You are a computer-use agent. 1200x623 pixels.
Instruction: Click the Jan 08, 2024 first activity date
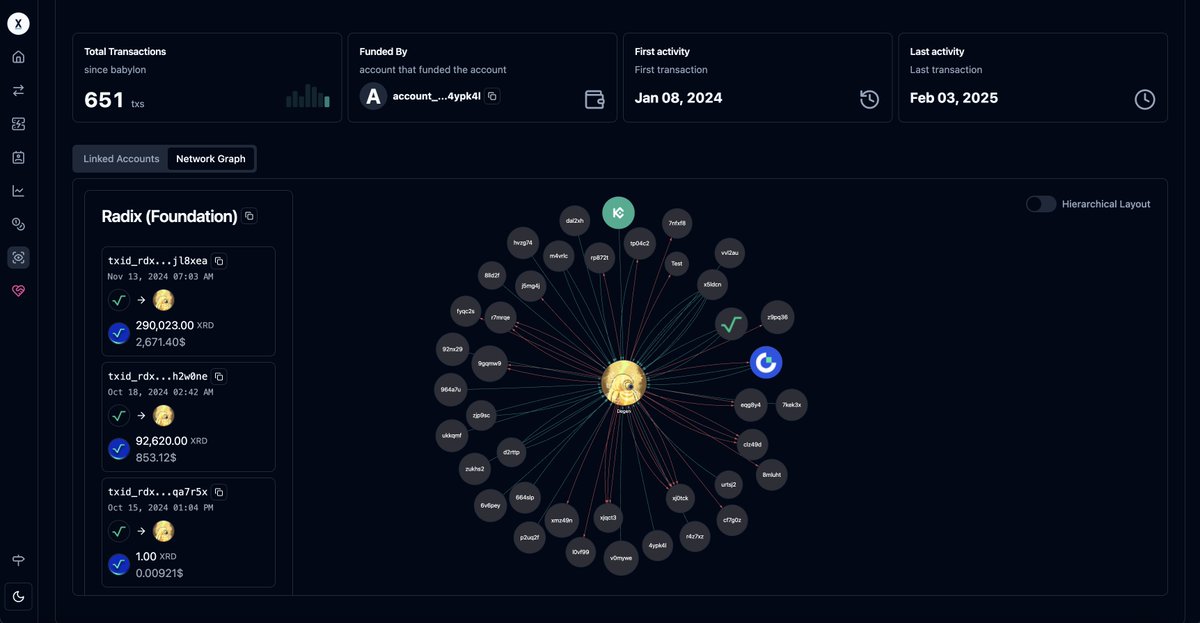coord(678,98)
